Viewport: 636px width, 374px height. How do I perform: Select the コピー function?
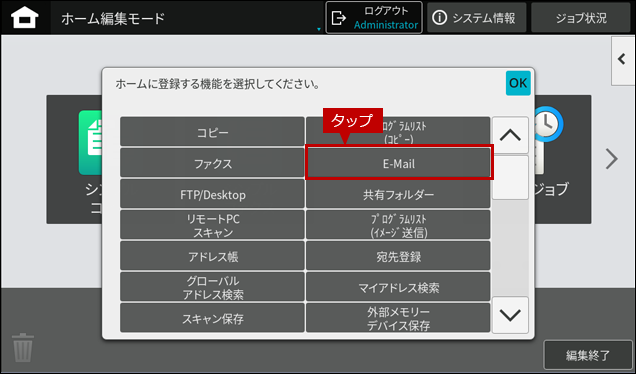click(212, 132)
